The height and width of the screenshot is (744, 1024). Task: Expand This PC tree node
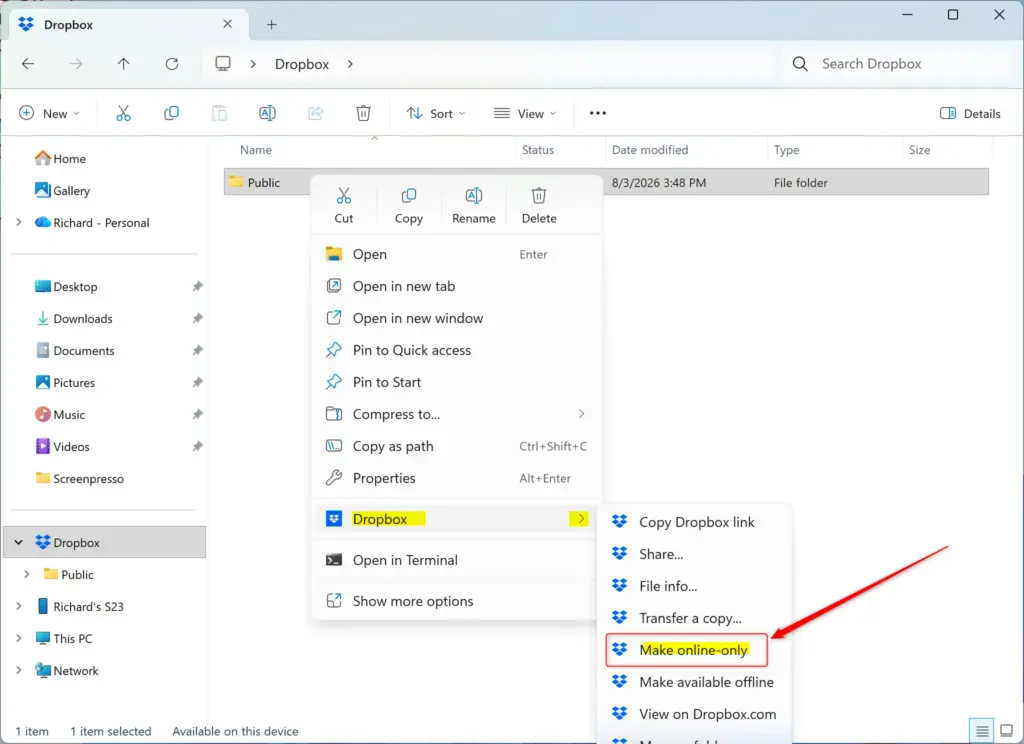(x=19, y=638)
